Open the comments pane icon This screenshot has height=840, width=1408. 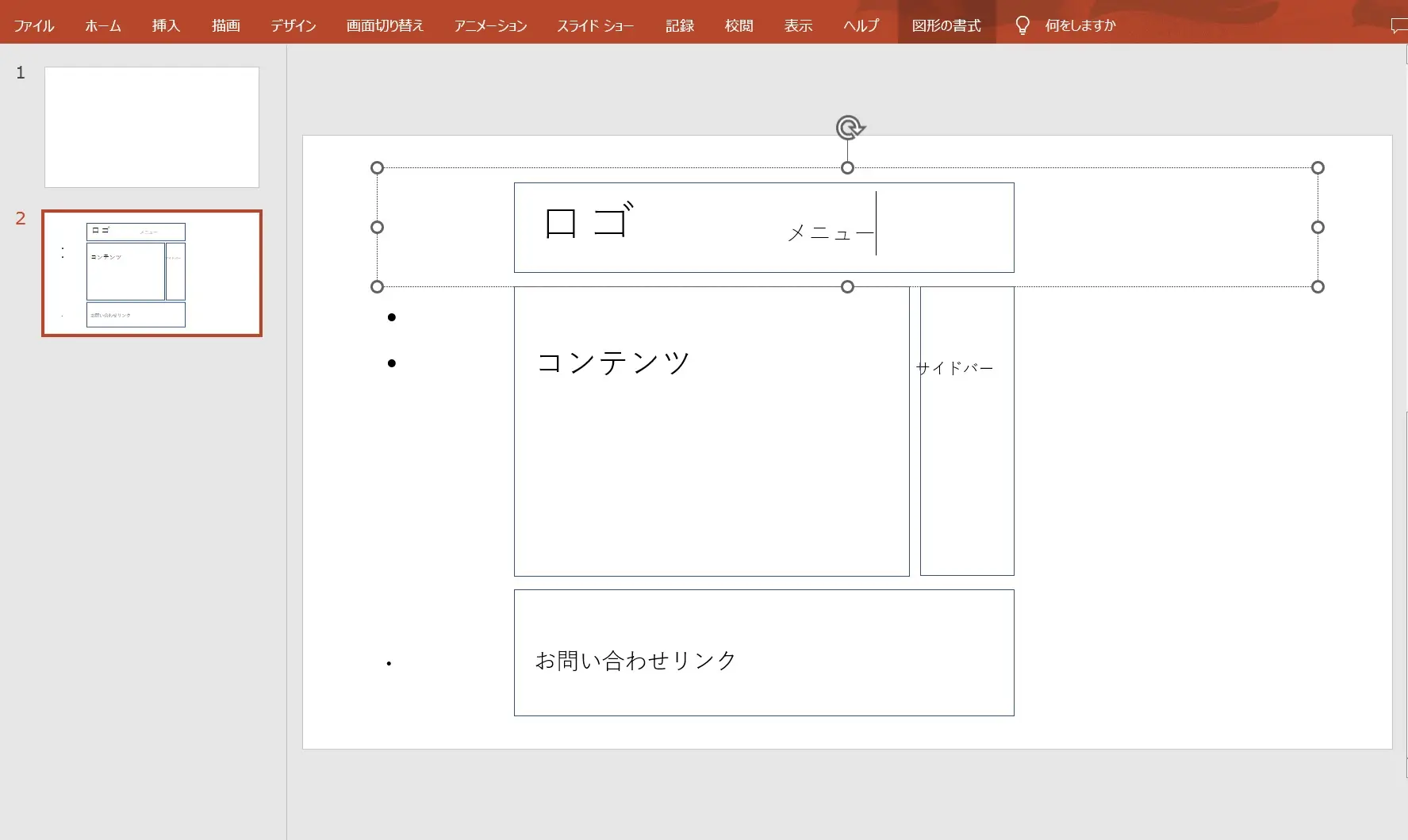1398,25
